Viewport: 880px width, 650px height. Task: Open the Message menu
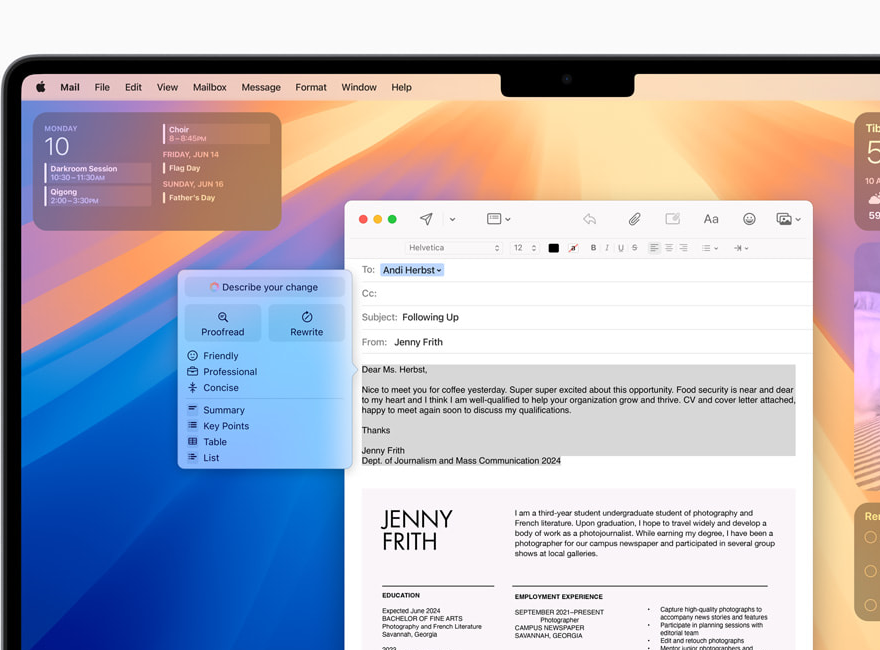coord(261,87)
